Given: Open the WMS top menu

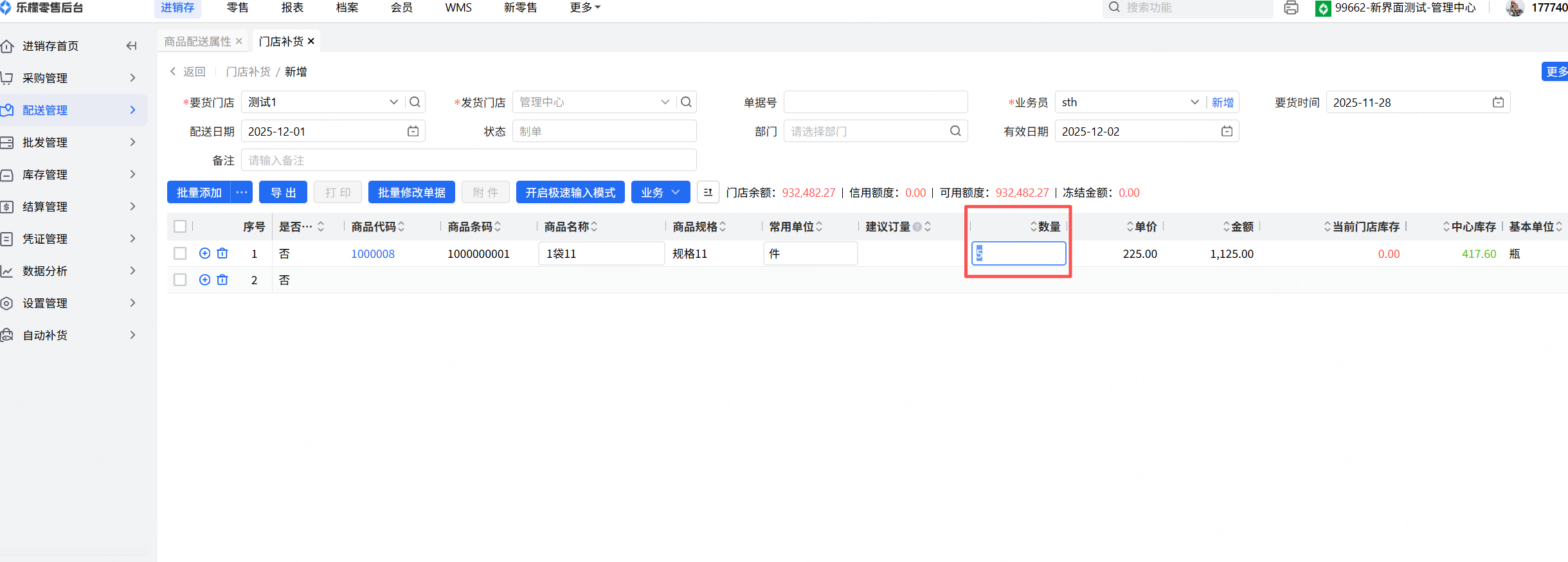Looking at the screenshot, I should click(x=458, y=8).
